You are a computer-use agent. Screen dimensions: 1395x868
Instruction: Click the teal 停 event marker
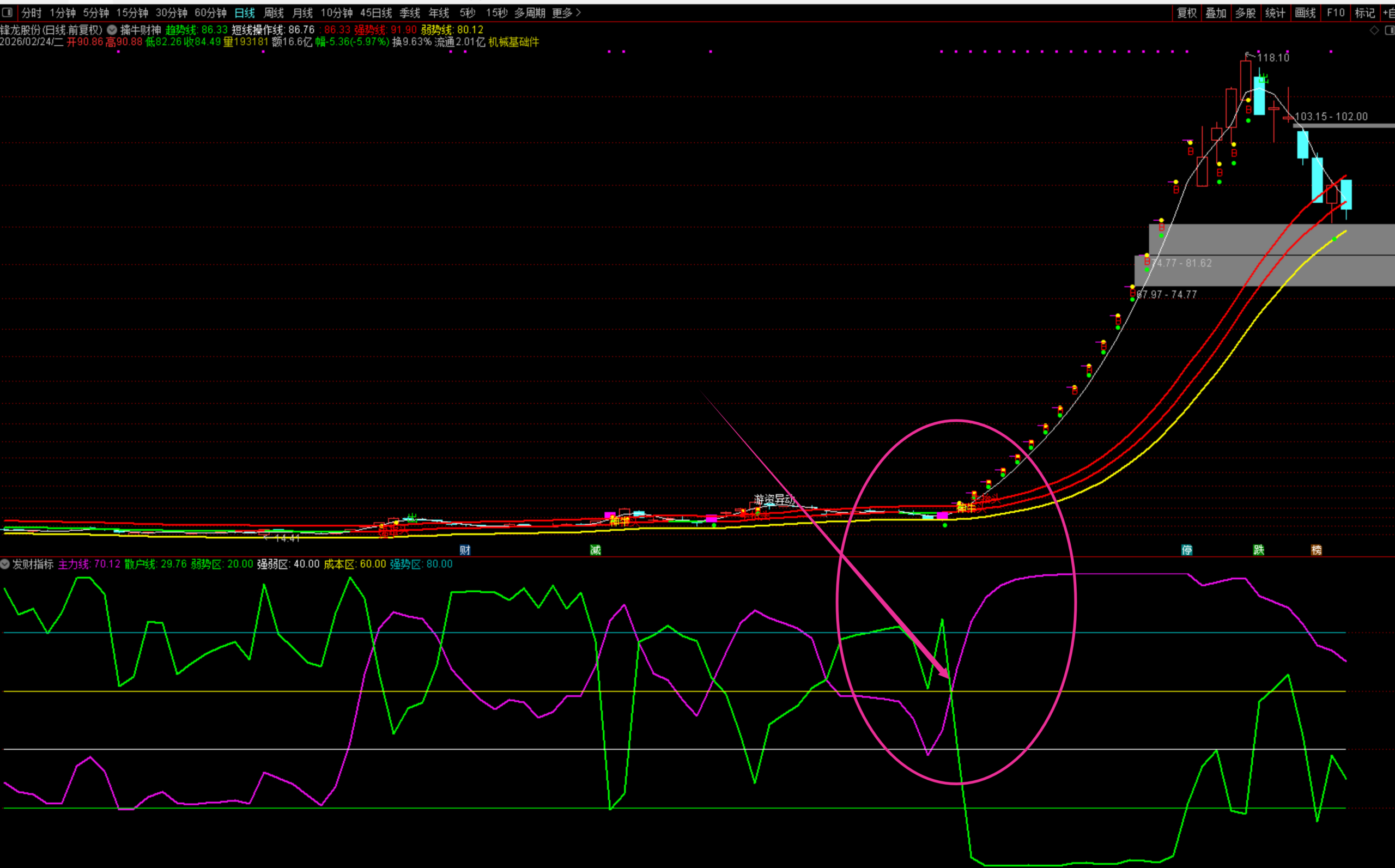[x=1187, y=550]
